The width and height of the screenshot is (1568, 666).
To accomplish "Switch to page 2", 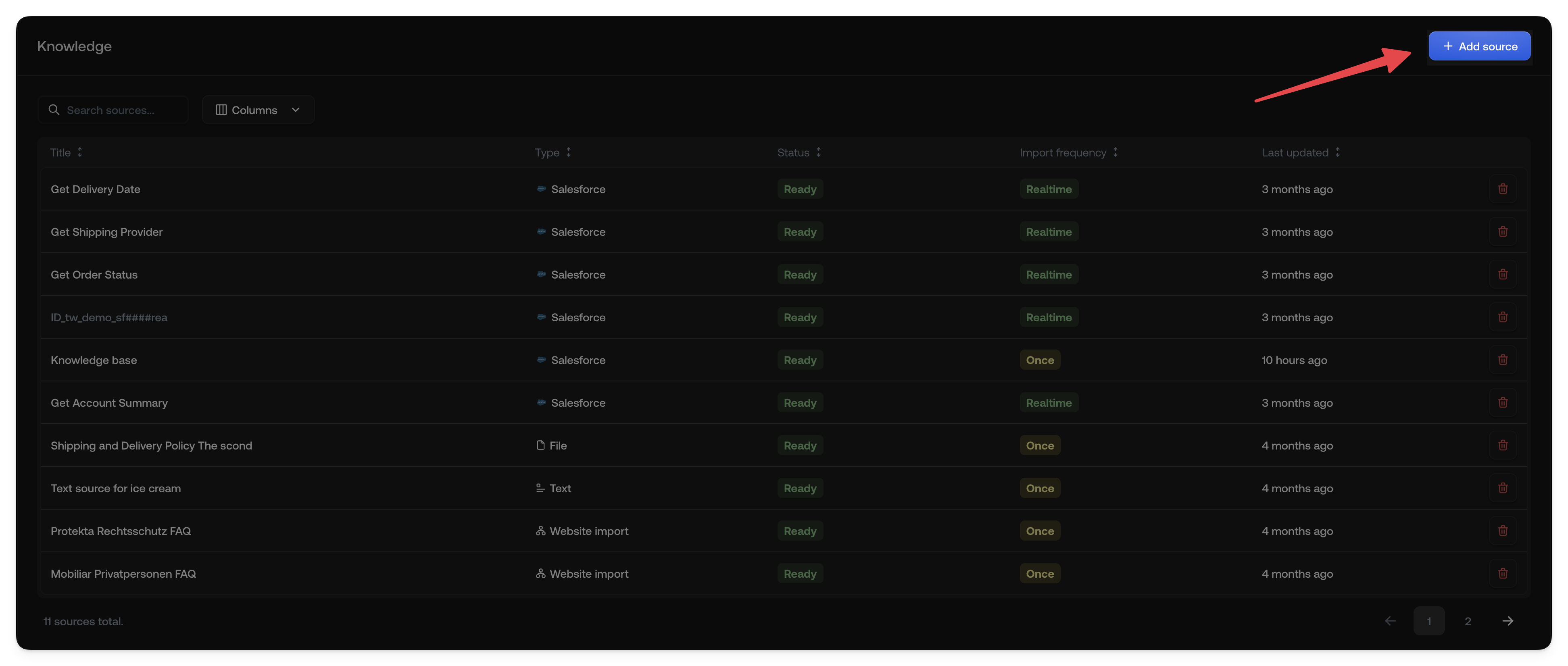I will click(x=1468, y=621).
